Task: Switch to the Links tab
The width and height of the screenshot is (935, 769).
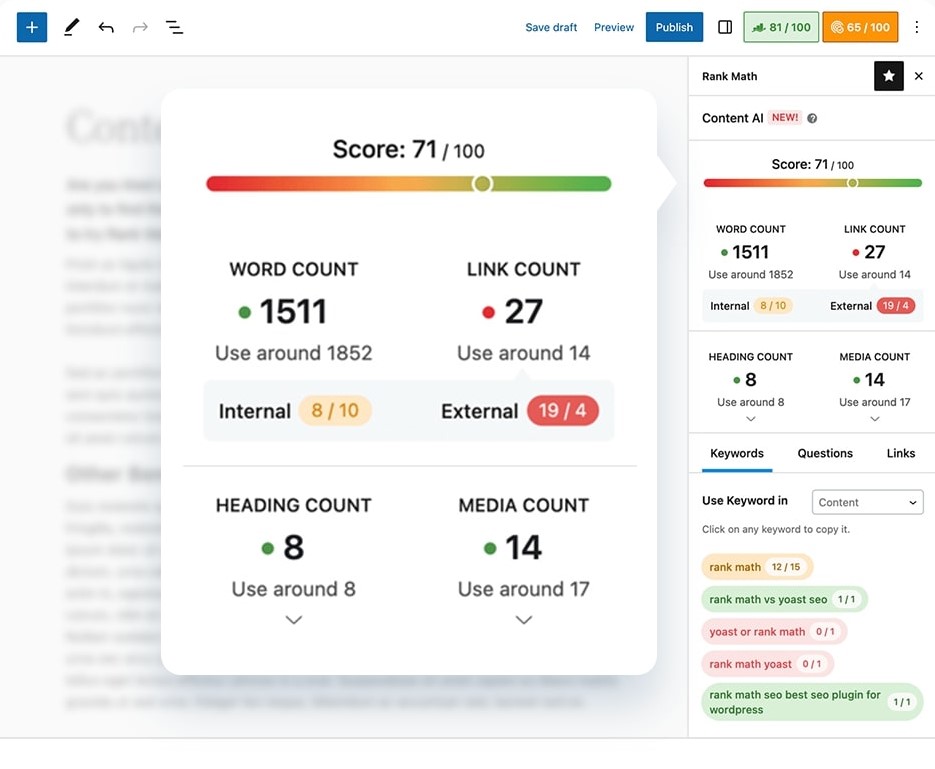Action: pyautogui.click(x=900, y=454)
